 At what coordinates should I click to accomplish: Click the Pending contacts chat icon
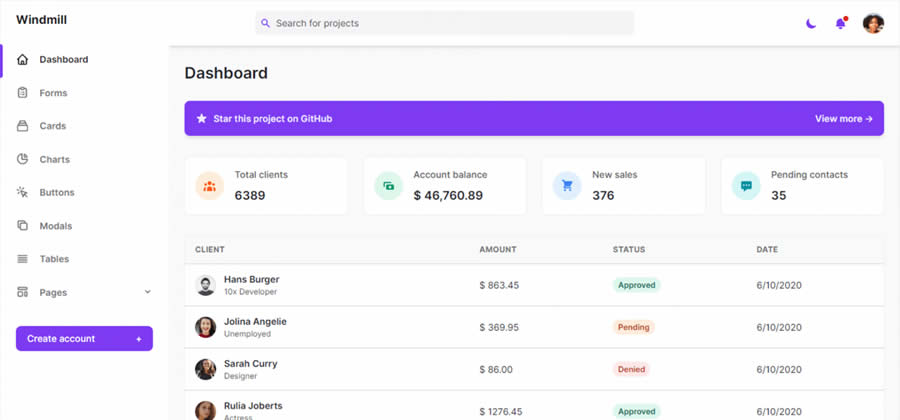746,186
